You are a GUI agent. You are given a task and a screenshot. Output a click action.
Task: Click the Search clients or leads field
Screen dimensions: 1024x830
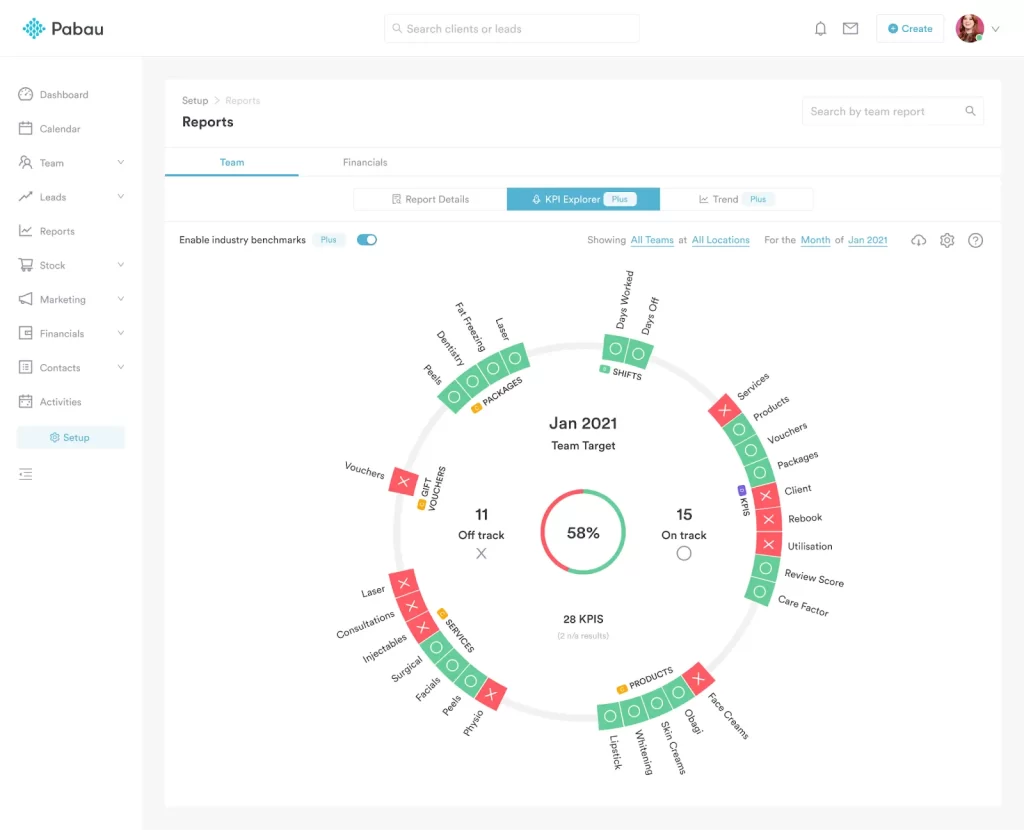[511, 29]
